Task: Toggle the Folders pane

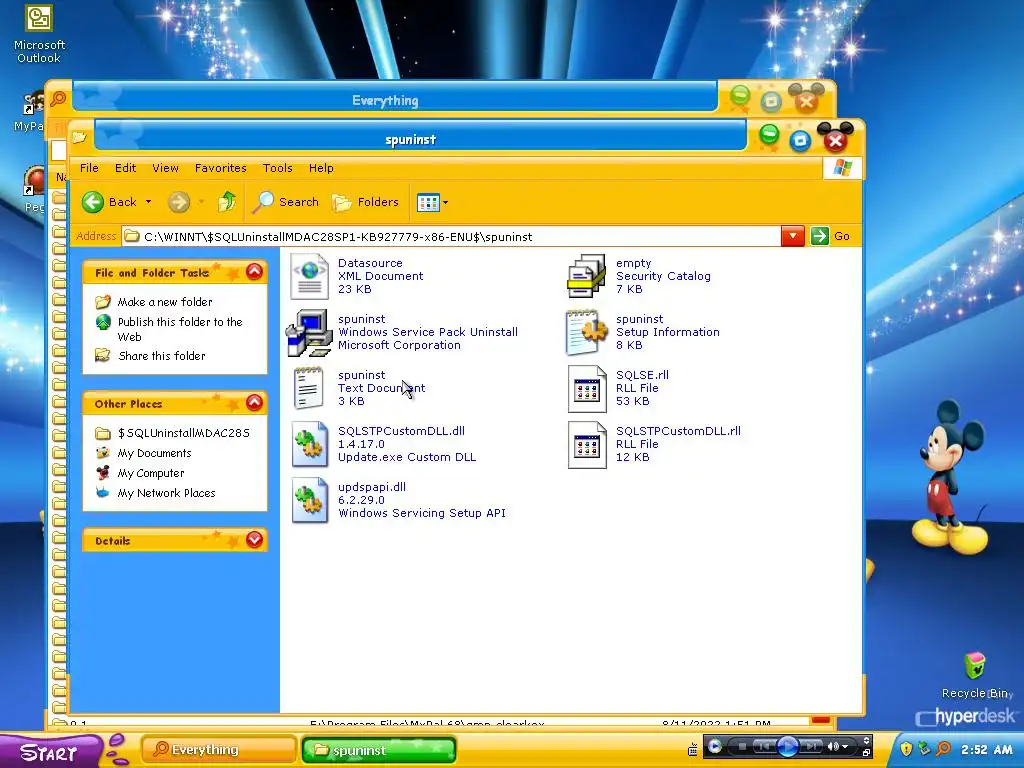Action: (366, 202)
